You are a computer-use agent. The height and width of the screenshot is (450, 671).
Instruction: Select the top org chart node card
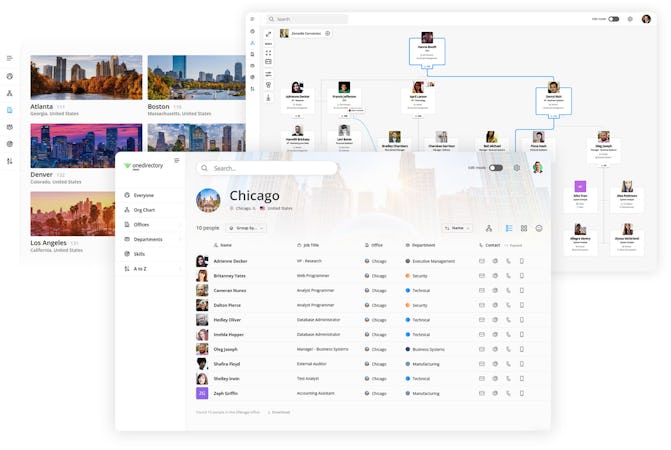(x=427, y=51)
